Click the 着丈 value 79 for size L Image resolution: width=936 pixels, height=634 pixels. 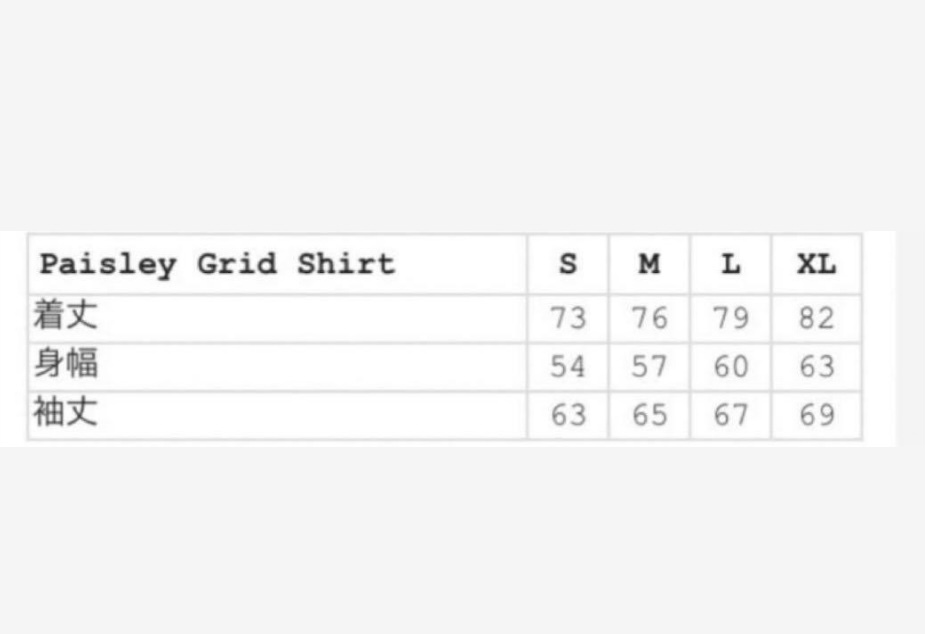[731, 319]
